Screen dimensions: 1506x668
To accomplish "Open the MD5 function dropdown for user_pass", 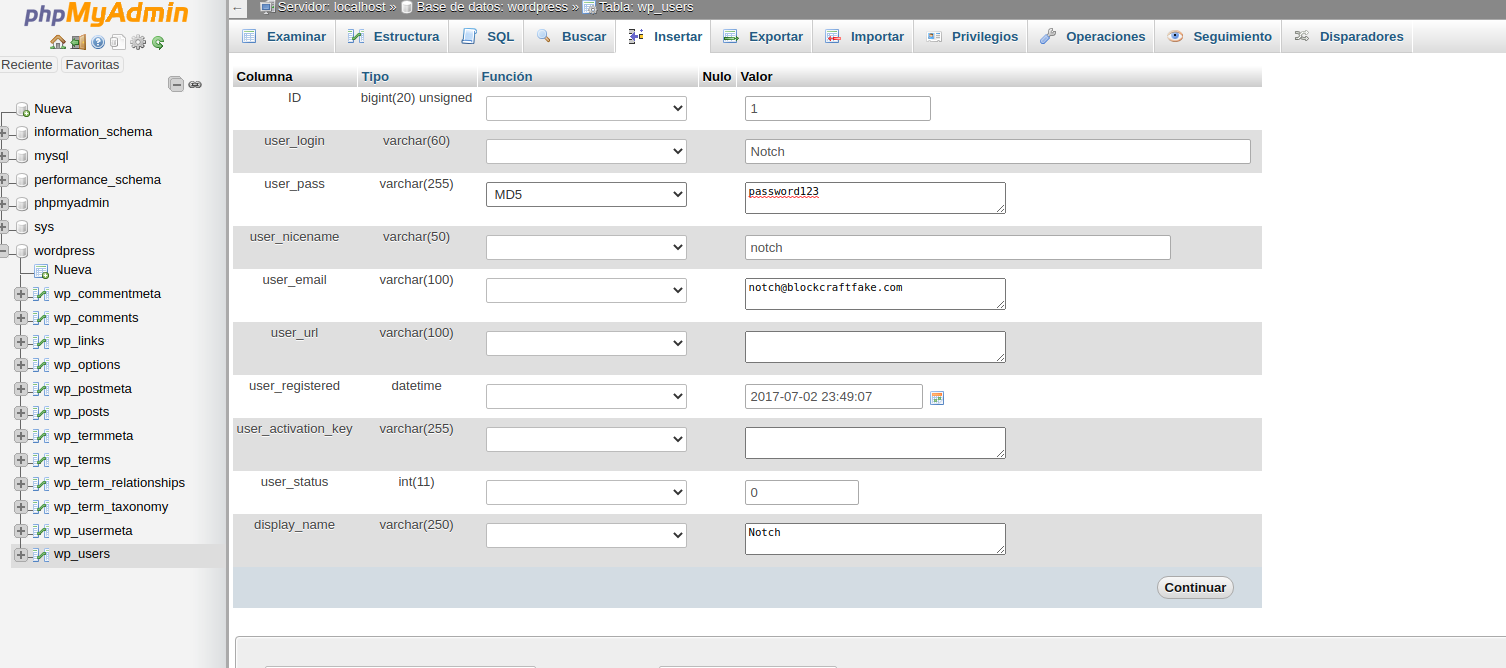I will click(x=586, y=194).
